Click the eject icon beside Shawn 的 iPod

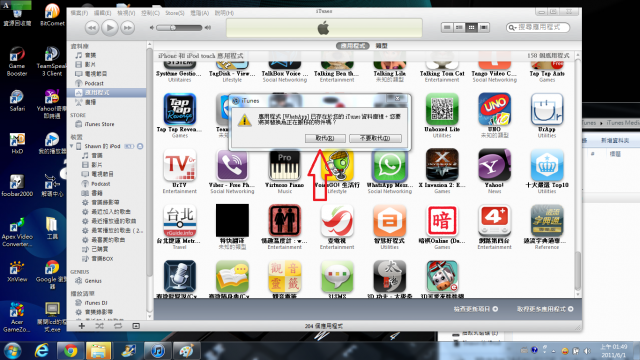coord(140,146)
